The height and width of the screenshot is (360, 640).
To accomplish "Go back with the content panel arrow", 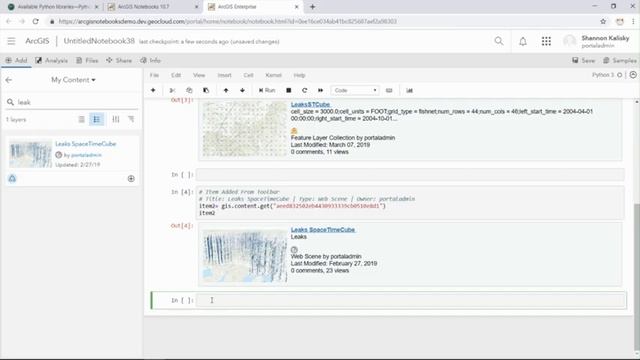I will click(x=9, y=80).
